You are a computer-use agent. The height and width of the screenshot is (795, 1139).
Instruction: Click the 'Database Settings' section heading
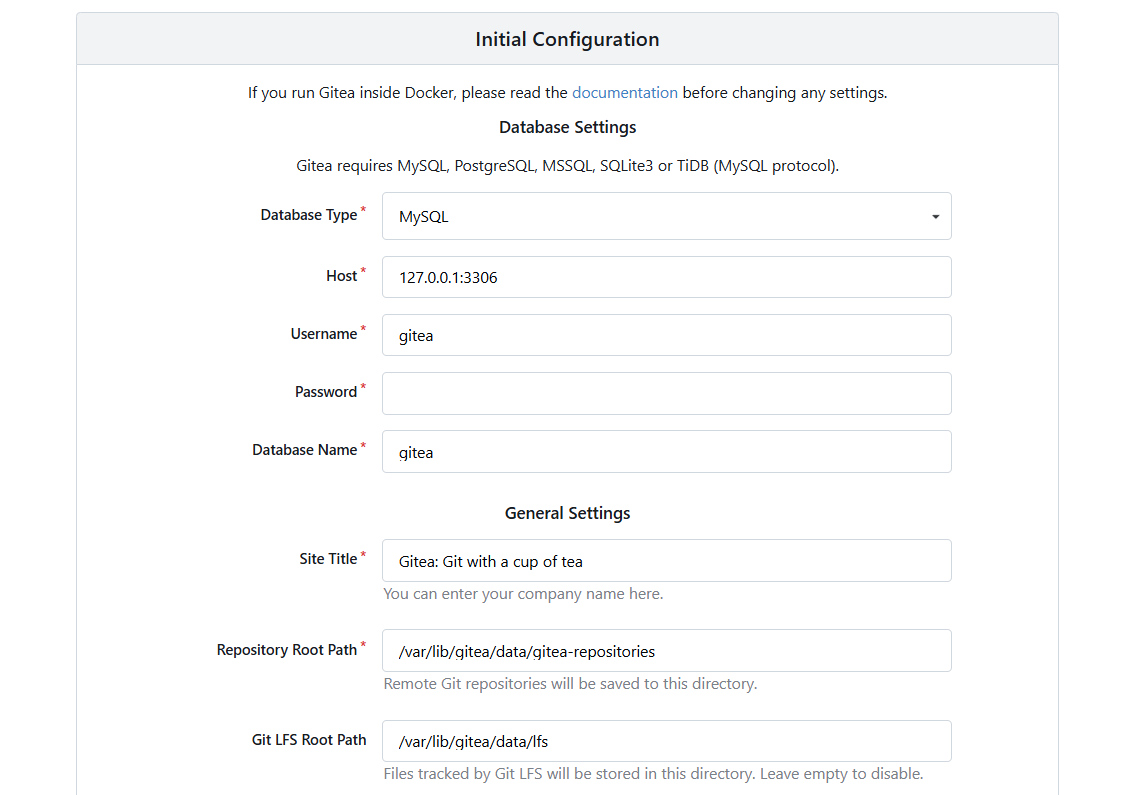point(567,127)
